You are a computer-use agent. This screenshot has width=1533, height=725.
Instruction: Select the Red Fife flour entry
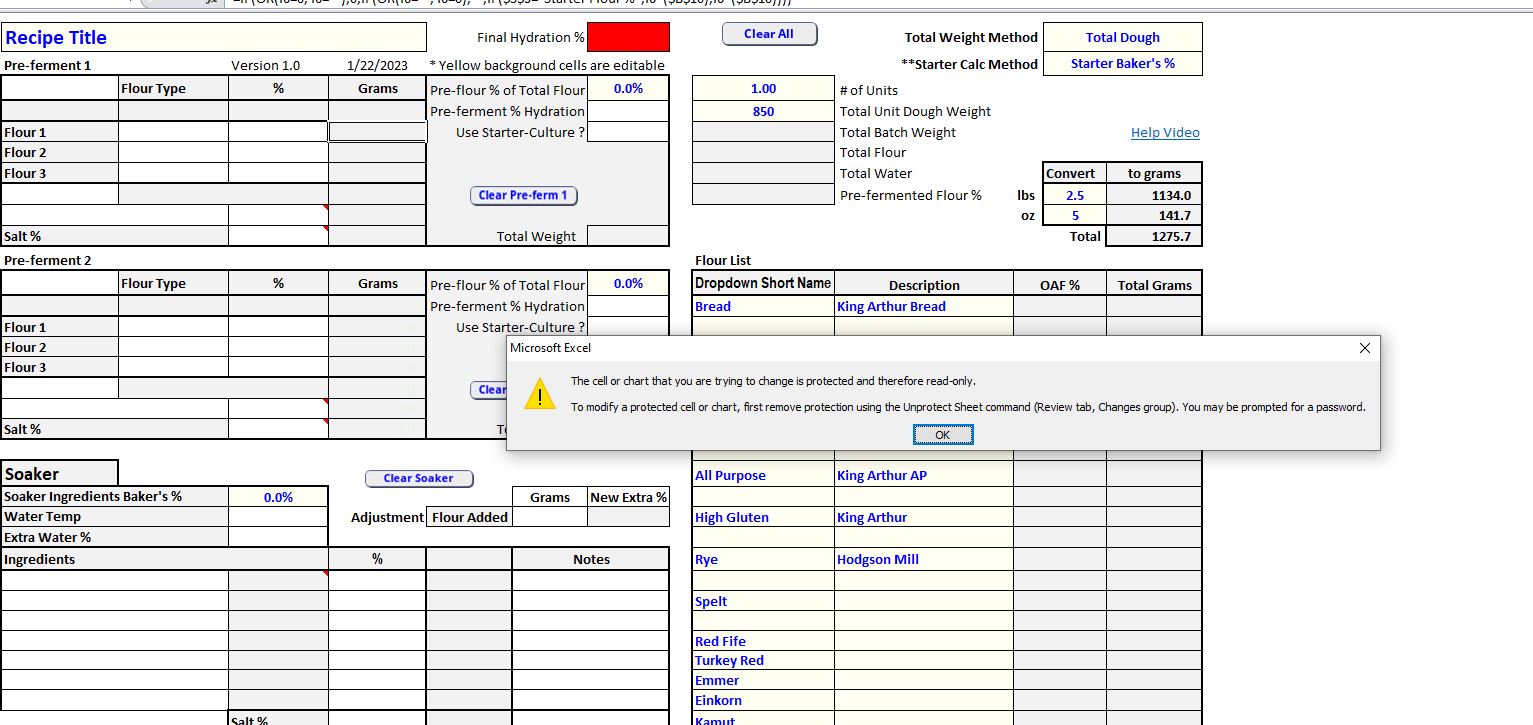tap(763, 641)
